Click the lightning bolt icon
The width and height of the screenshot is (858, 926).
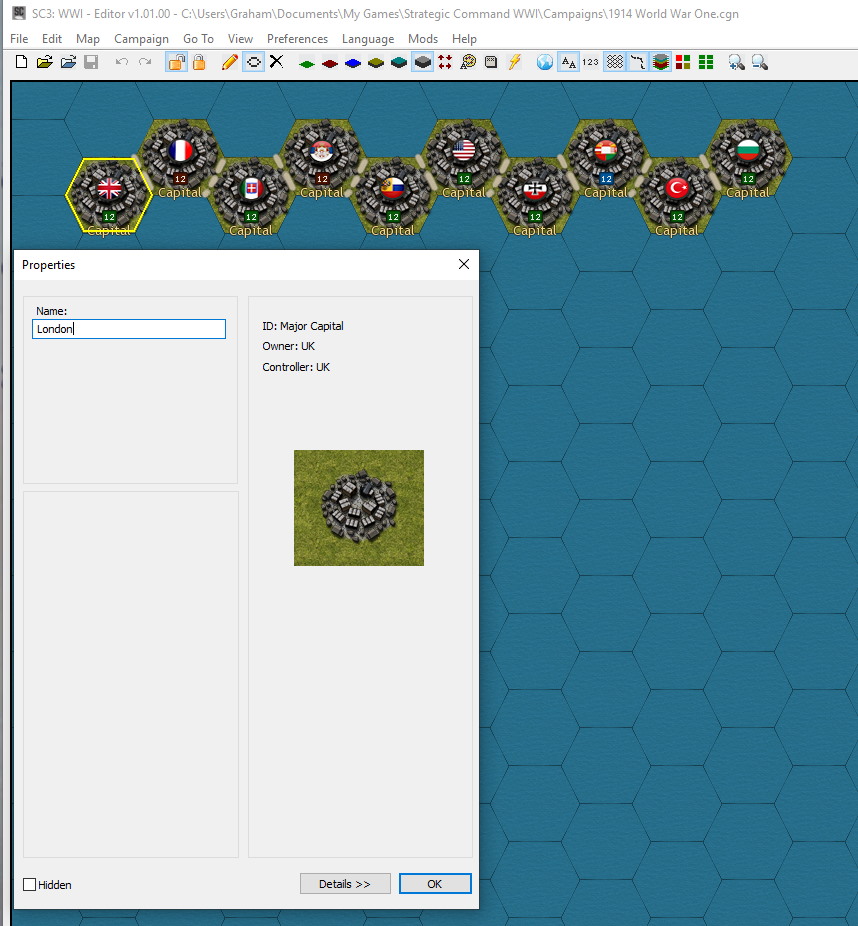pyautogui.click(x=514, y=62)
